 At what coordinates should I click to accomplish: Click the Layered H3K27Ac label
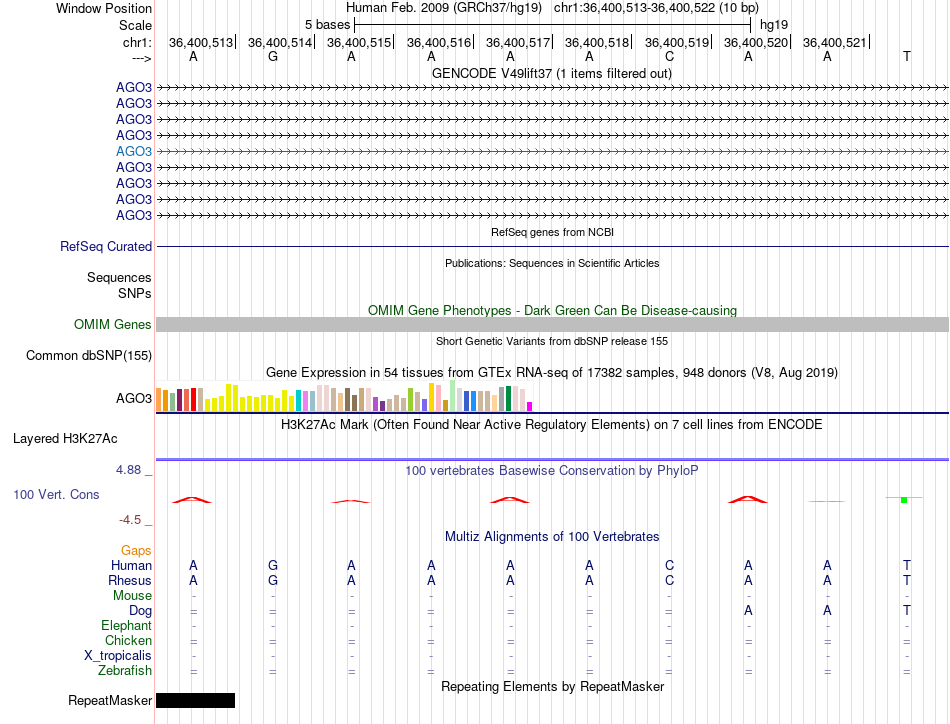[x=65, y=439]
